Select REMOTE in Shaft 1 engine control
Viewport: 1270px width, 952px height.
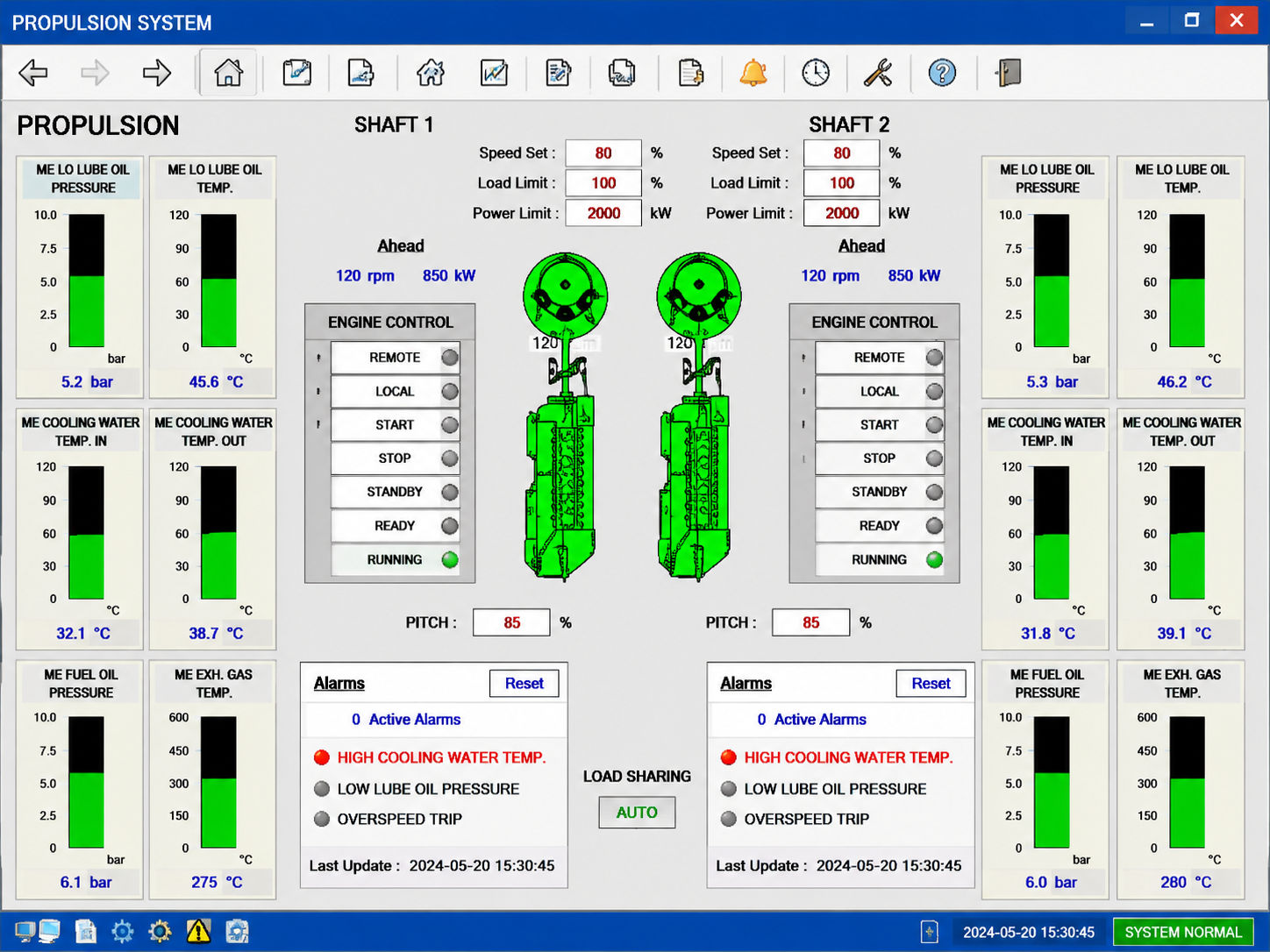[395, 358]
